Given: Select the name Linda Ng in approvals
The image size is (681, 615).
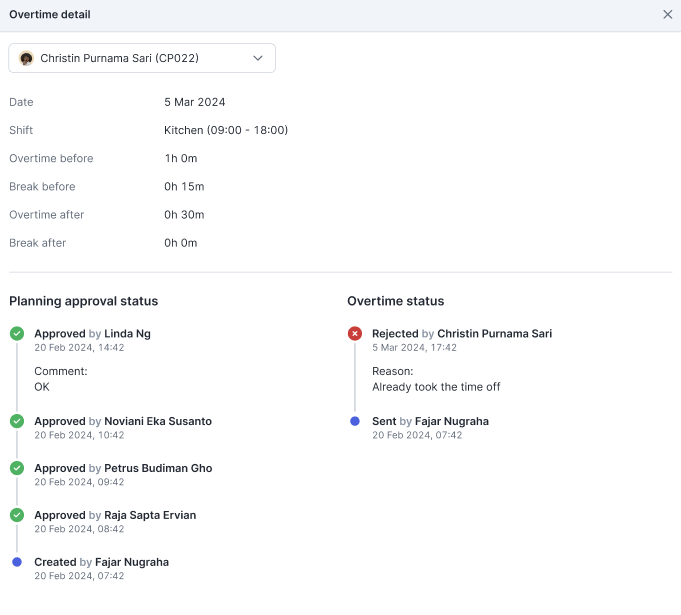Looking at the screenshot, I should pos(127,334).
